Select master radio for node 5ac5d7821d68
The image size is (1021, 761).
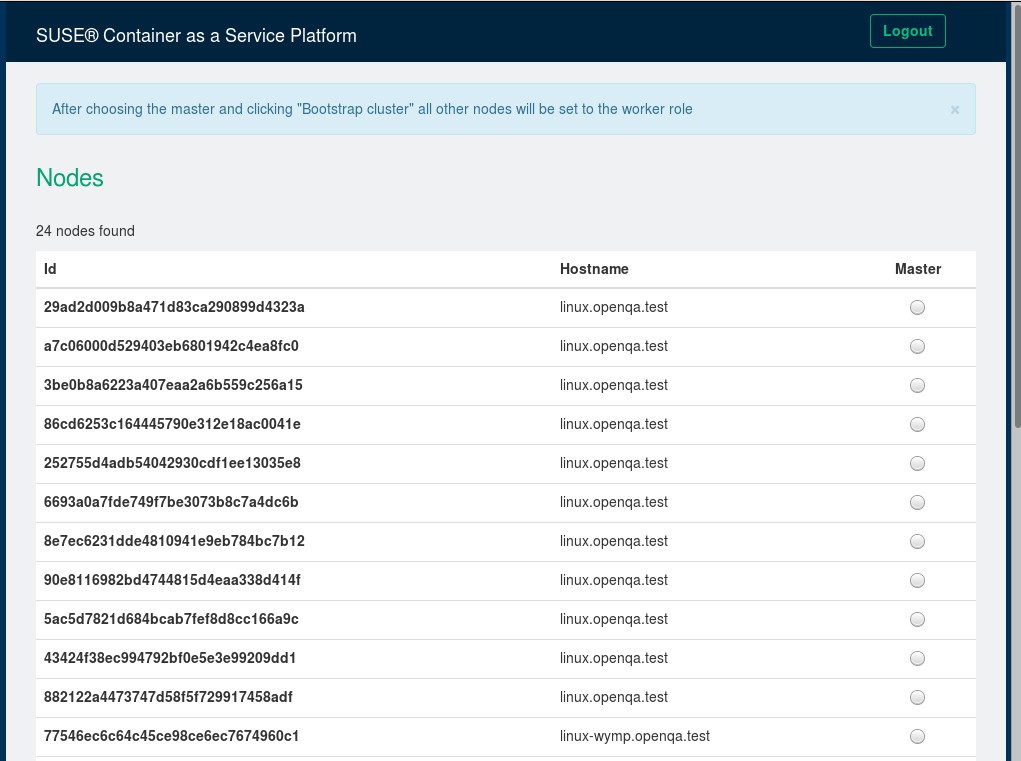(x=917, y=620)
